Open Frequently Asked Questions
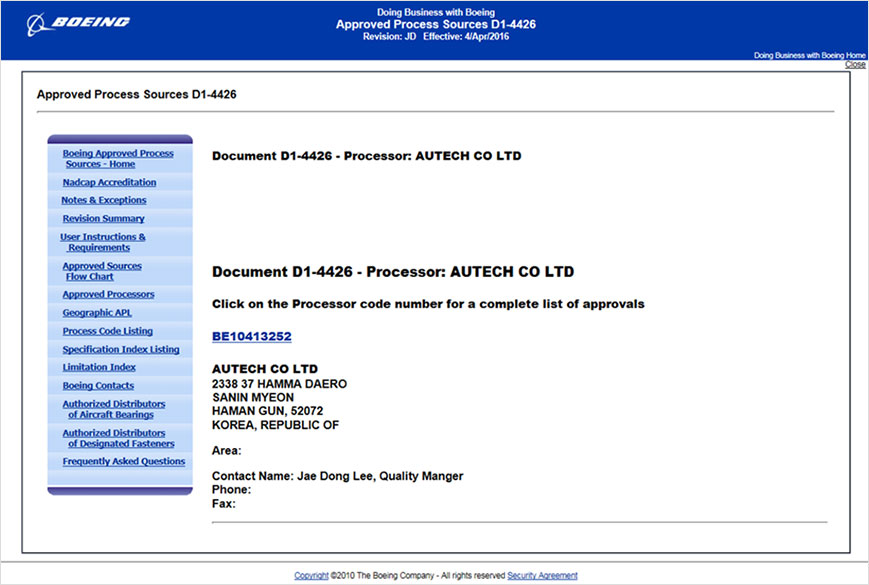 [123, 461]
